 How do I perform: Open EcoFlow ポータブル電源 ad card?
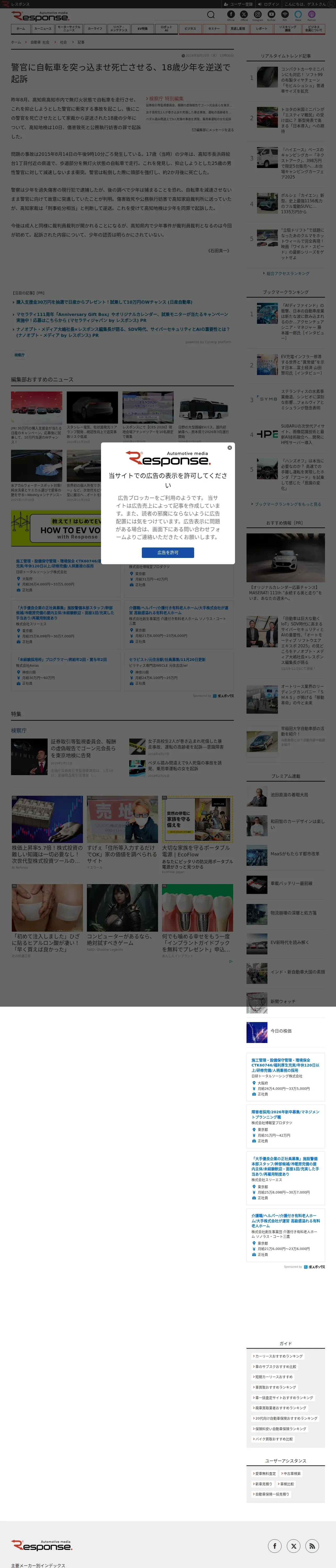click(198, 834)
